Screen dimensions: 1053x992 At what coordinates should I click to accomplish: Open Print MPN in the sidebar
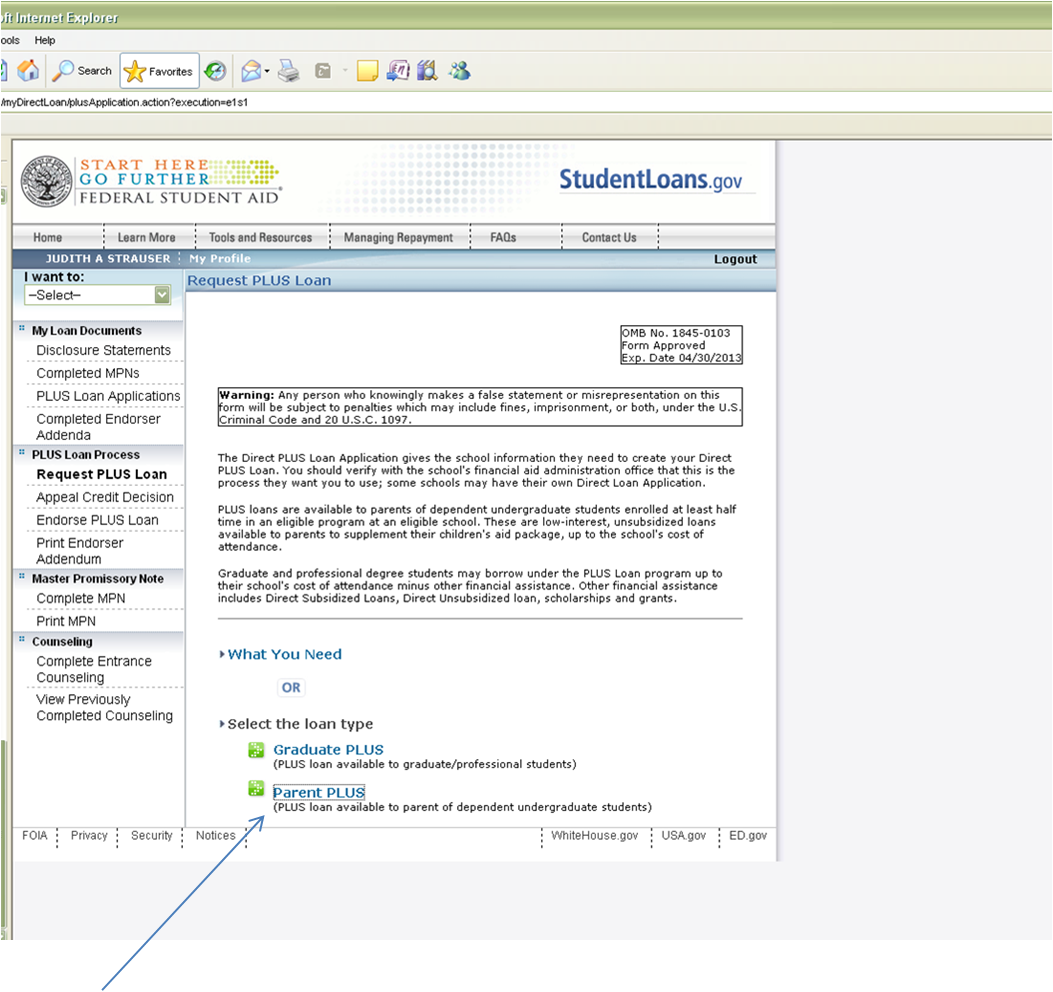click(x=66, y=621)
